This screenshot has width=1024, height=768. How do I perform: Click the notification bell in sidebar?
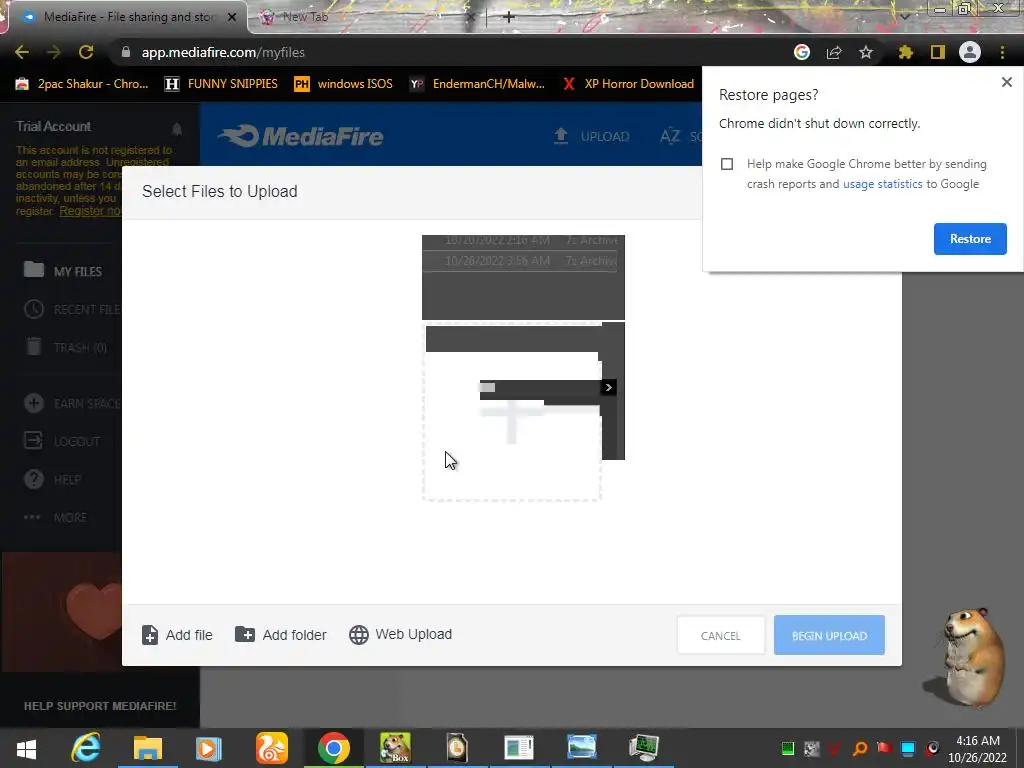[176, 129]
